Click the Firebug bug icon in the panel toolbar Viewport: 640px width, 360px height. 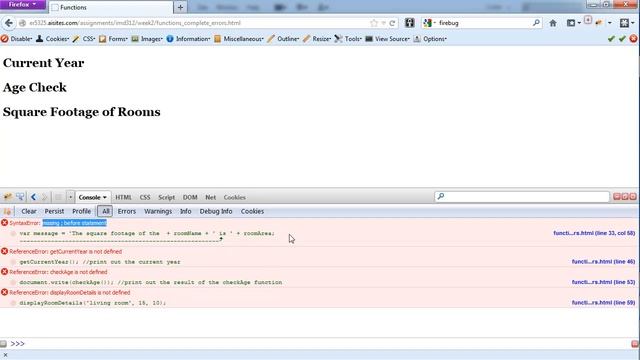[8, 197]
